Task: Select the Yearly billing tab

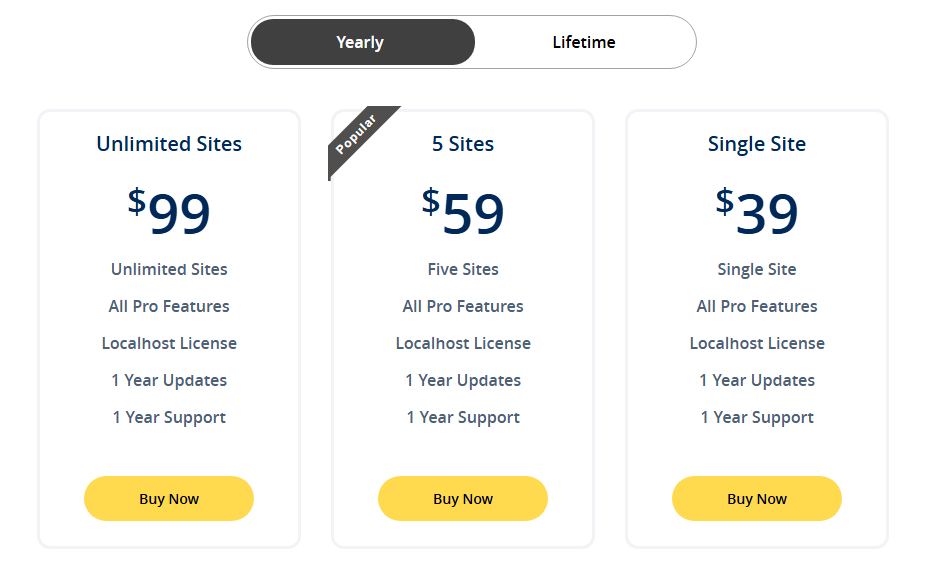Action: click(x=362, y=42)
